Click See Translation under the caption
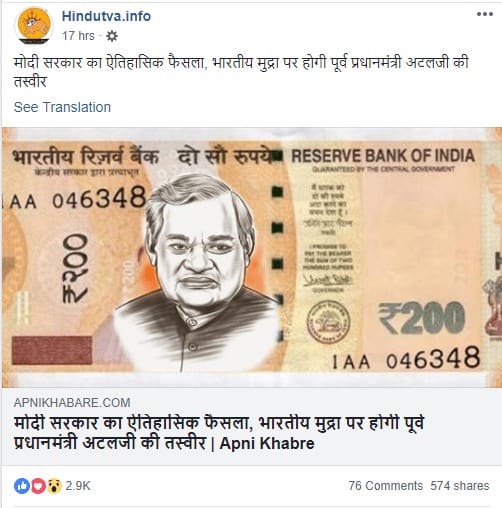 coord(62,107)
